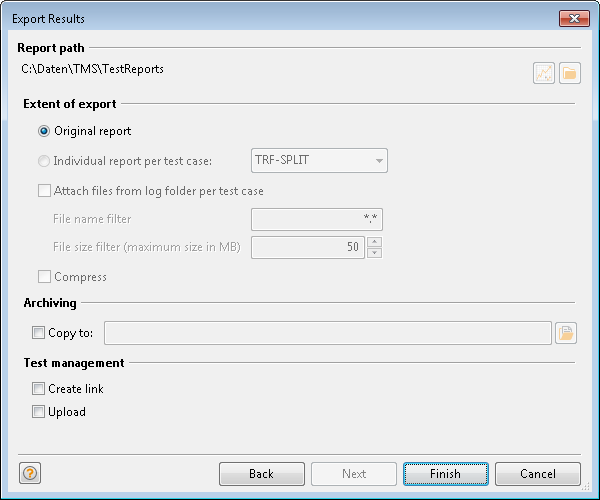Check the Upload option
This screenshot has height=500, width=600.
pyautogui.click(x=38, y=412)
